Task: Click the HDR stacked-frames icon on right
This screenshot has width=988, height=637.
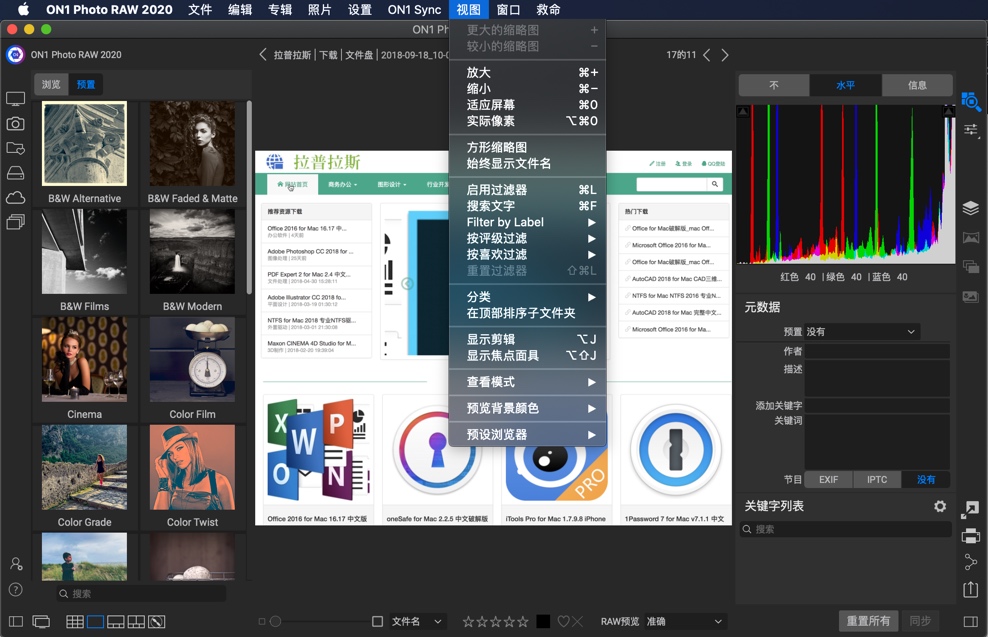Action: (x=971, y=267)
